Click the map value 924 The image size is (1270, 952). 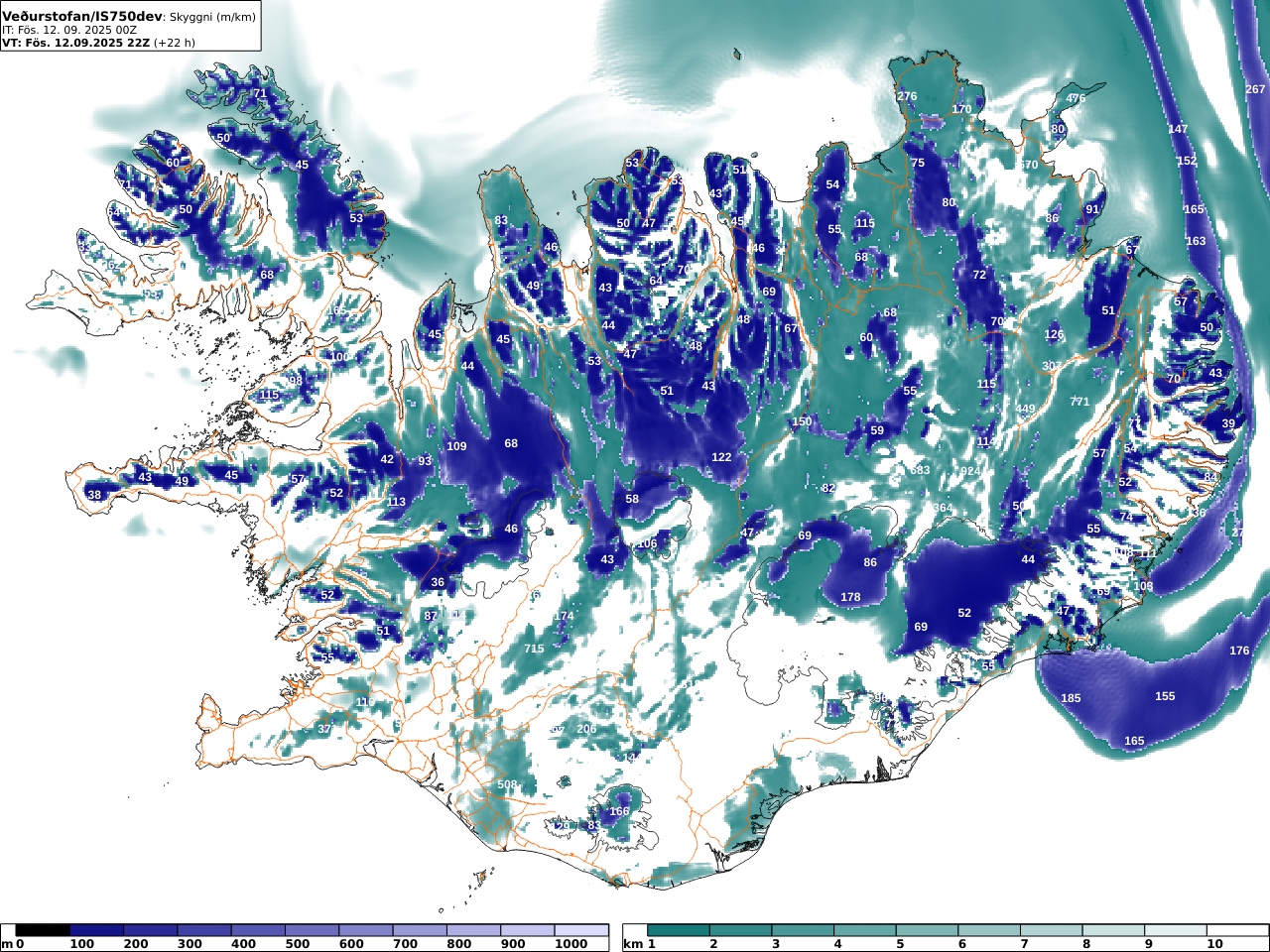970,471
